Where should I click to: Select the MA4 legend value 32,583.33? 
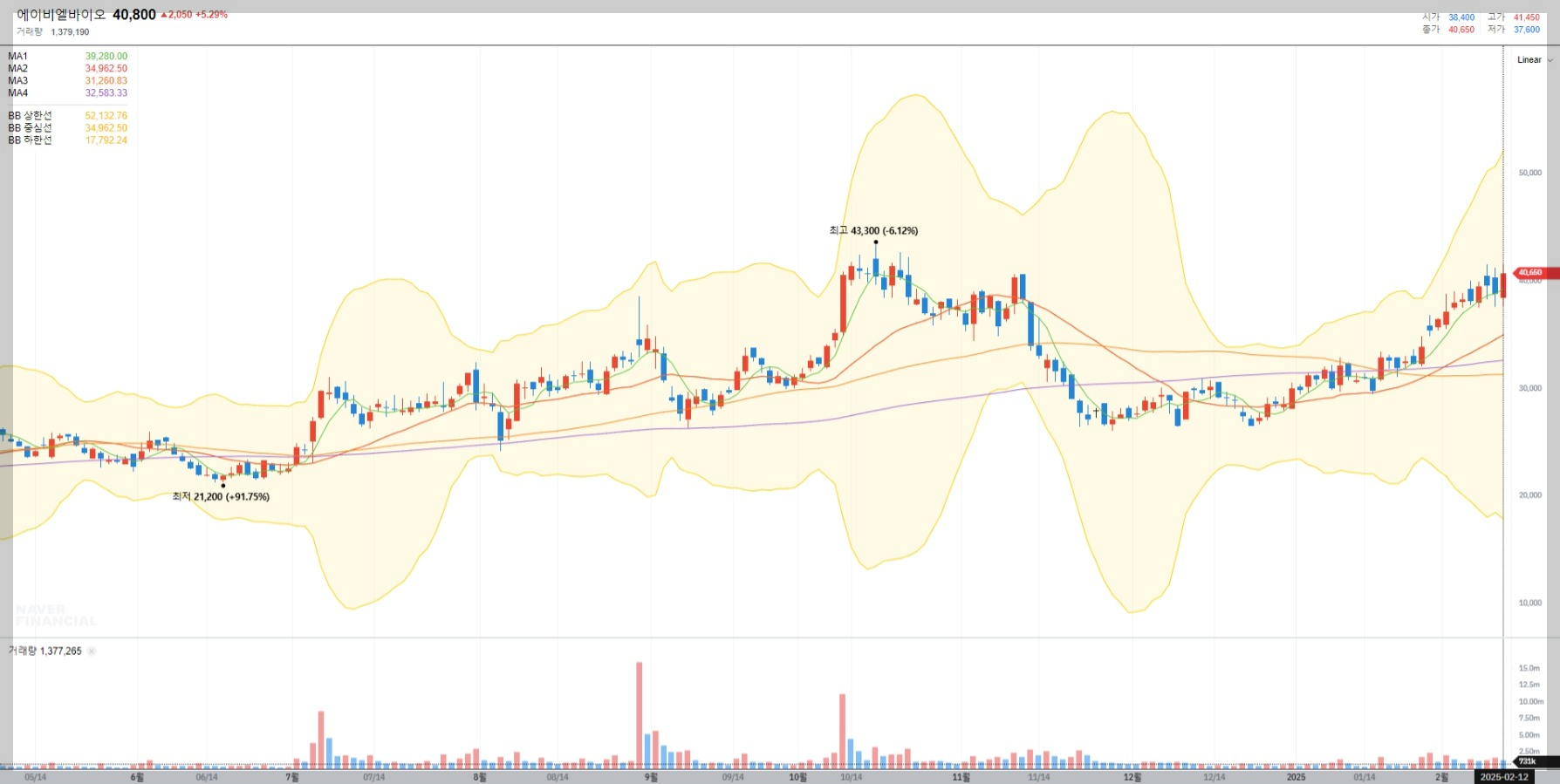[x=106, y=93]
